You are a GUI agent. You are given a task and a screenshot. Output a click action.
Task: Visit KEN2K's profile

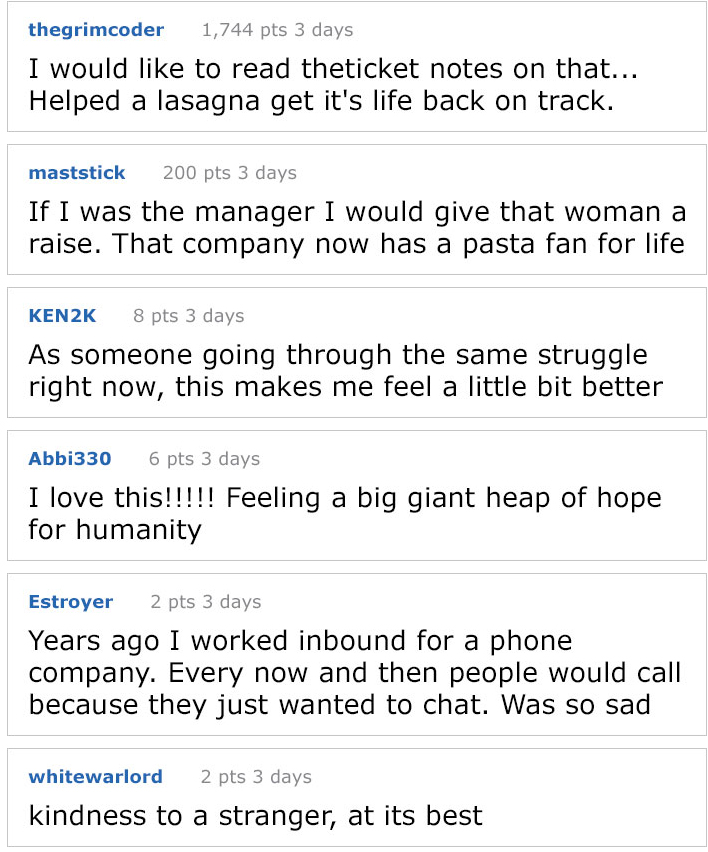point(62,316)
